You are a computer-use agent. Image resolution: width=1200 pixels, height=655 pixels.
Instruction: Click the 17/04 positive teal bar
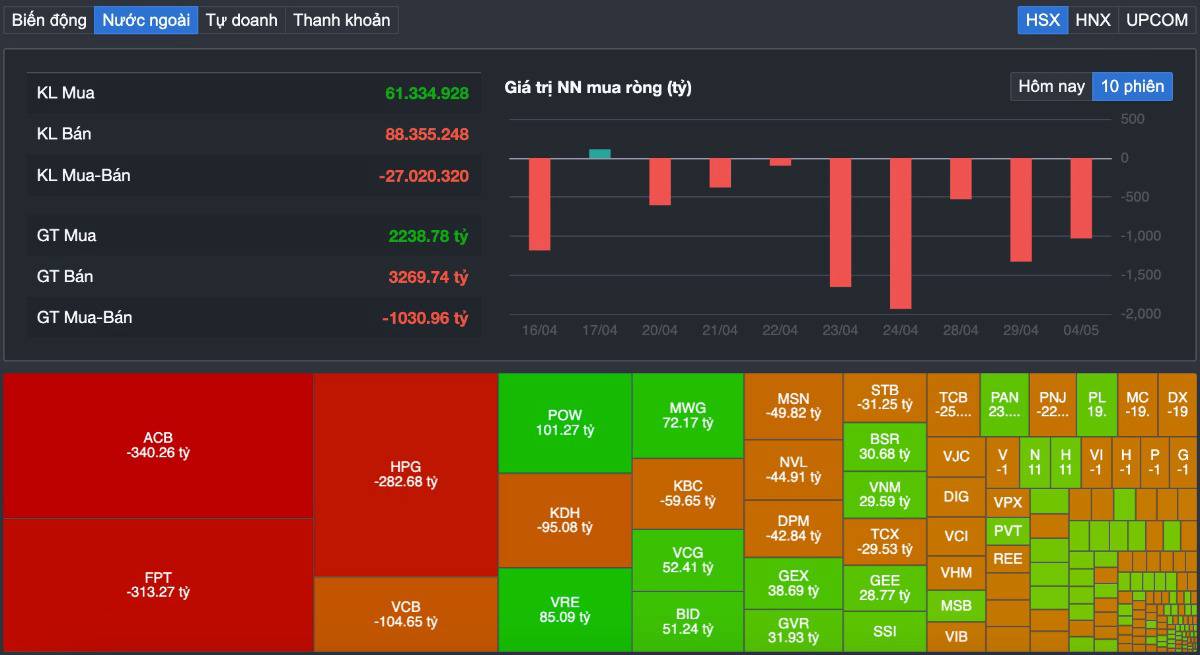pos(599,153)
